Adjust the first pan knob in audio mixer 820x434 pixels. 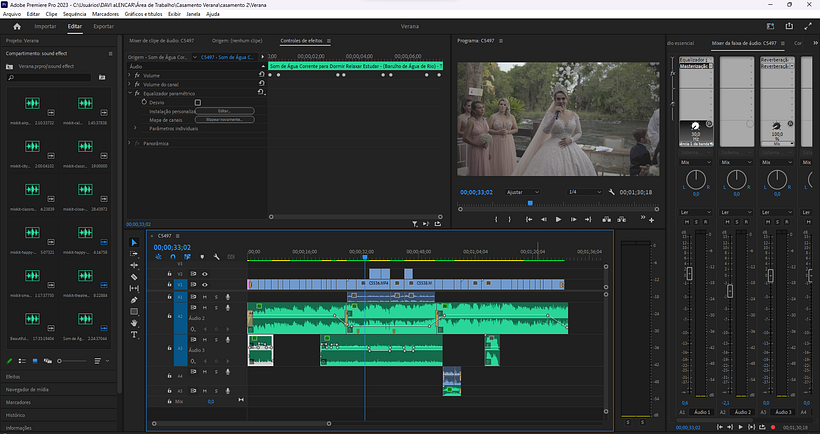pyautogui.click(x=695, y=180)
